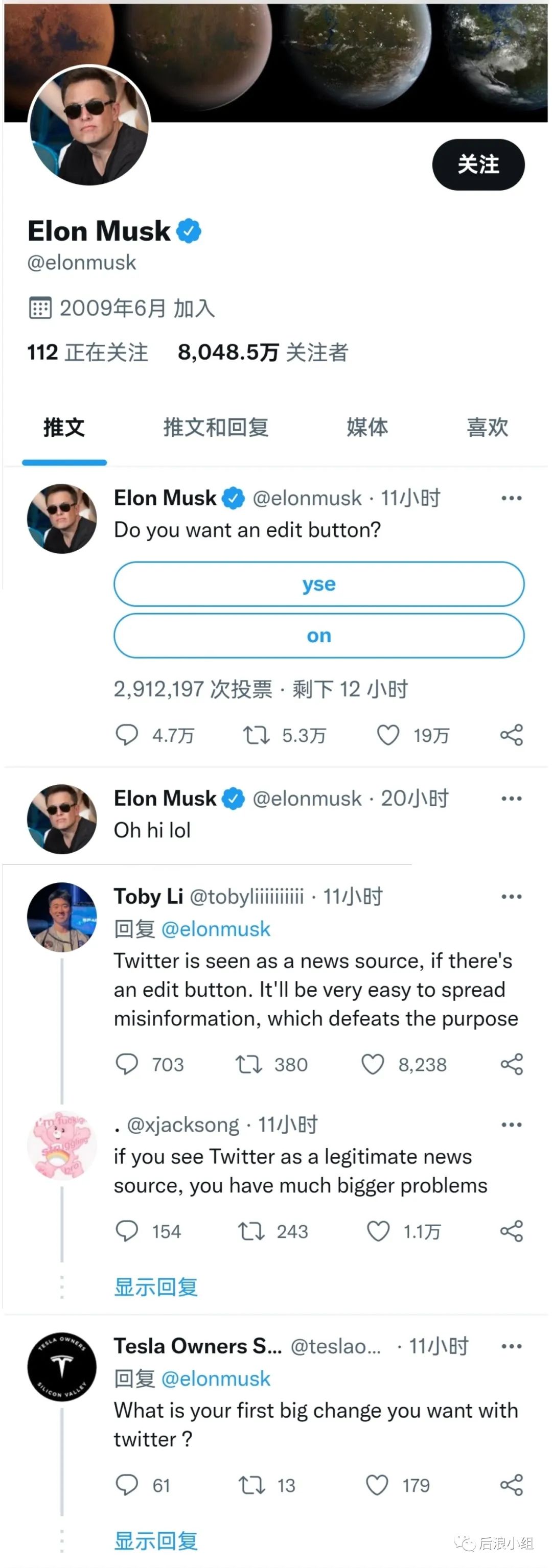Open more options on Toby Li's tweet
The image size is (552, 1568).
coord(511,896)
